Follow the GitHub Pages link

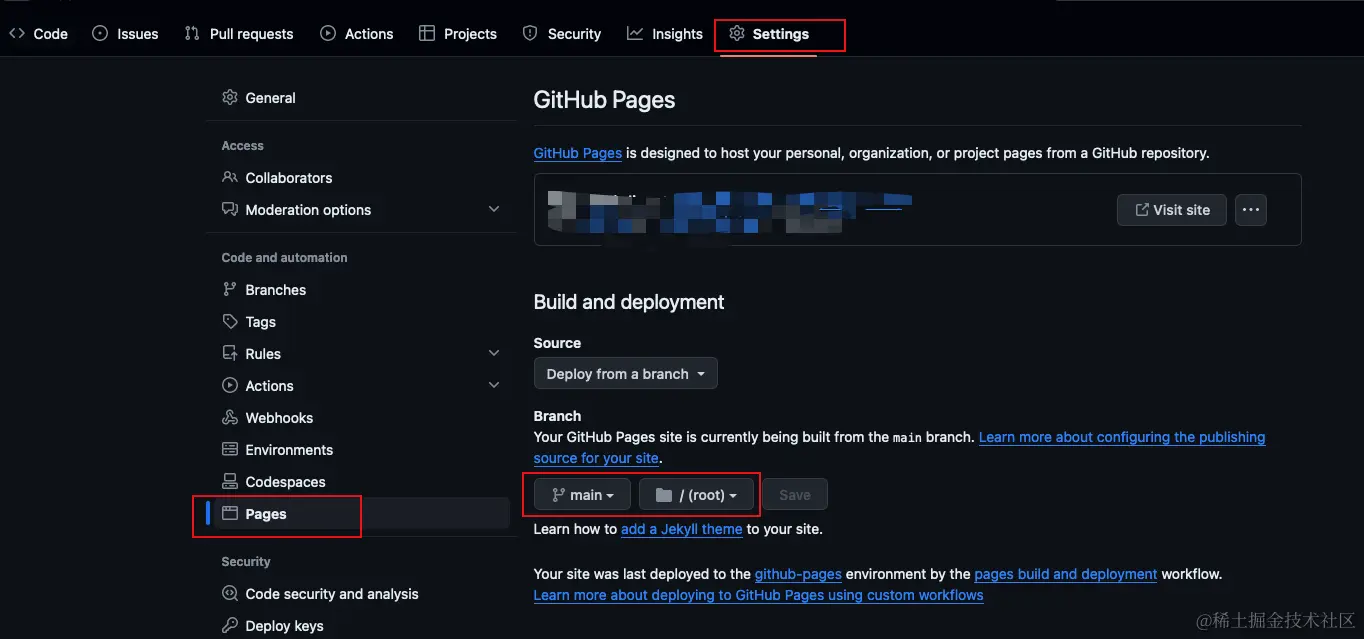tap(578, 153)
